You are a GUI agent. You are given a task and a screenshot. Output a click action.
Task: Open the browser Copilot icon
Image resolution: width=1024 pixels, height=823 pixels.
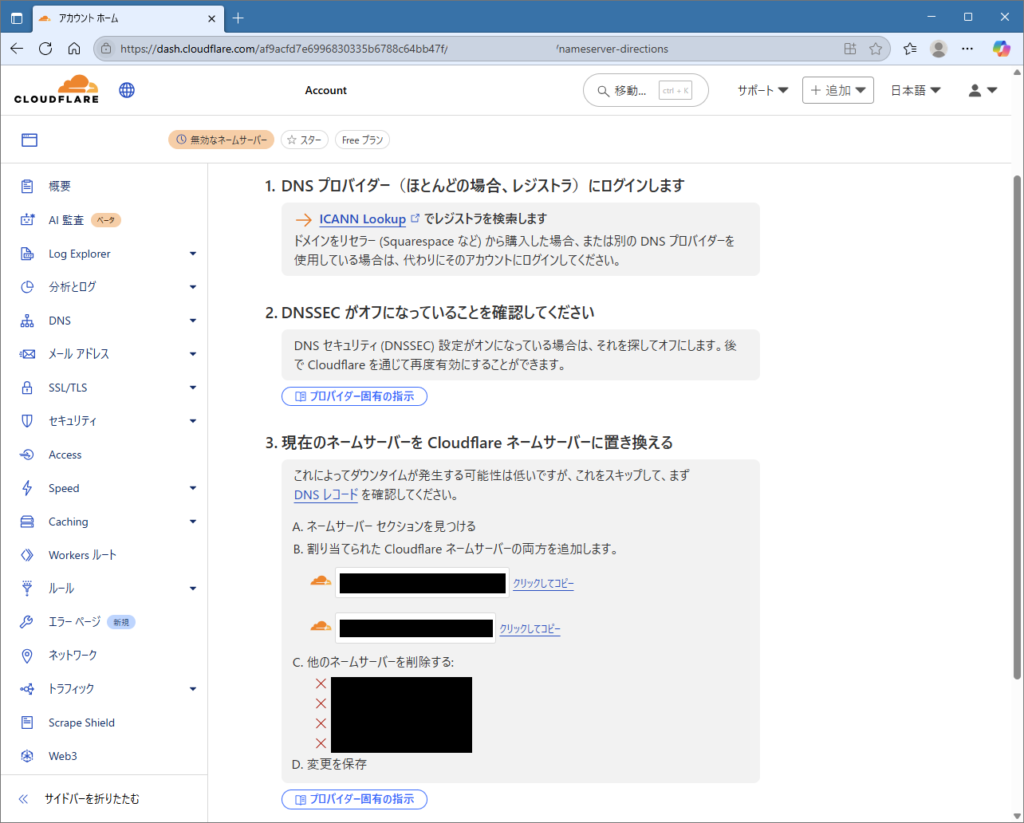[1000, 48]
